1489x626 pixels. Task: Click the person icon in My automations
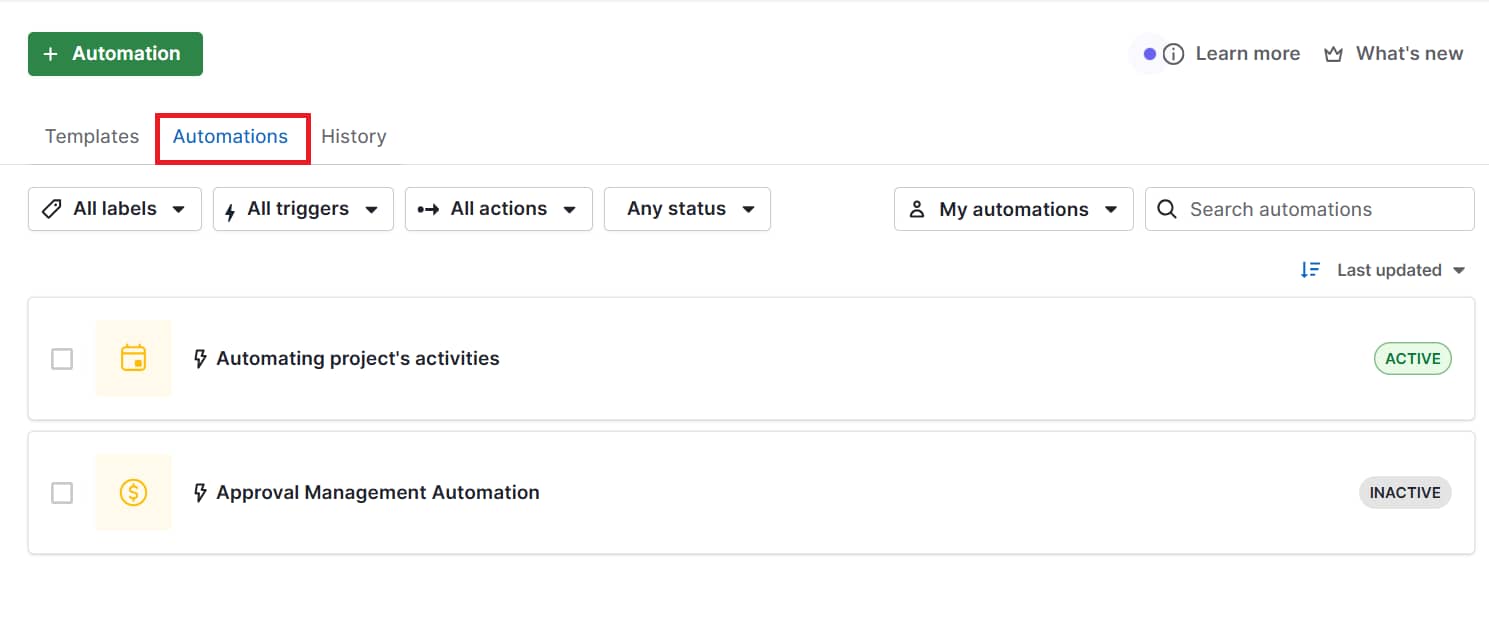[x=916, y=210]
